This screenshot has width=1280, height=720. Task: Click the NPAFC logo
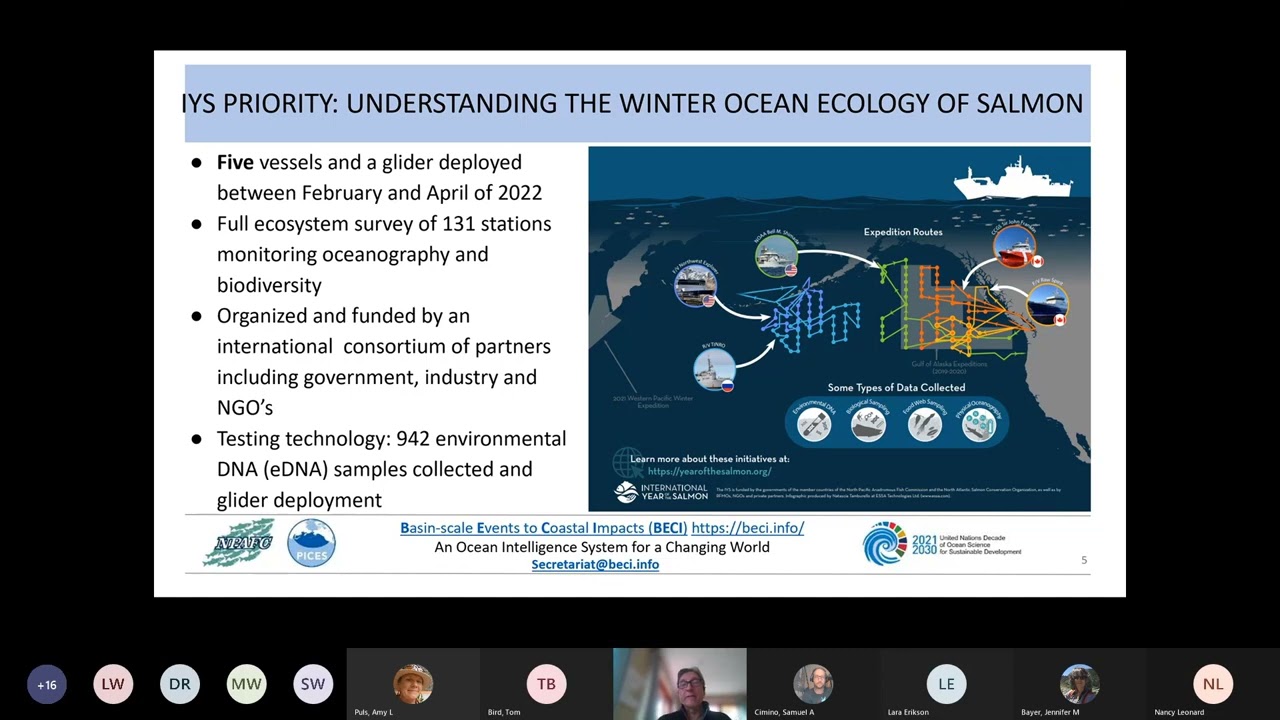(238, 543)
